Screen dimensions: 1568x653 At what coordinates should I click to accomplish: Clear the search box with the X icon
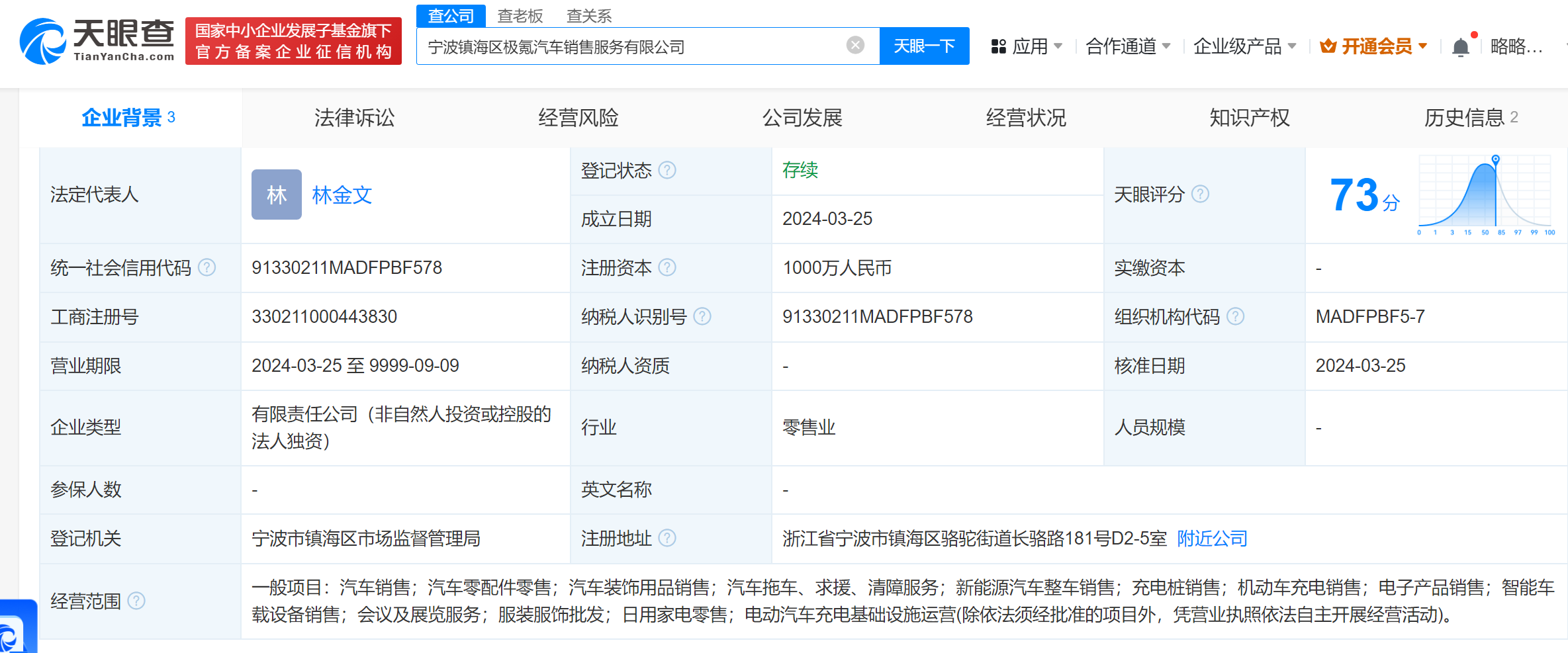tap(855, 45)
